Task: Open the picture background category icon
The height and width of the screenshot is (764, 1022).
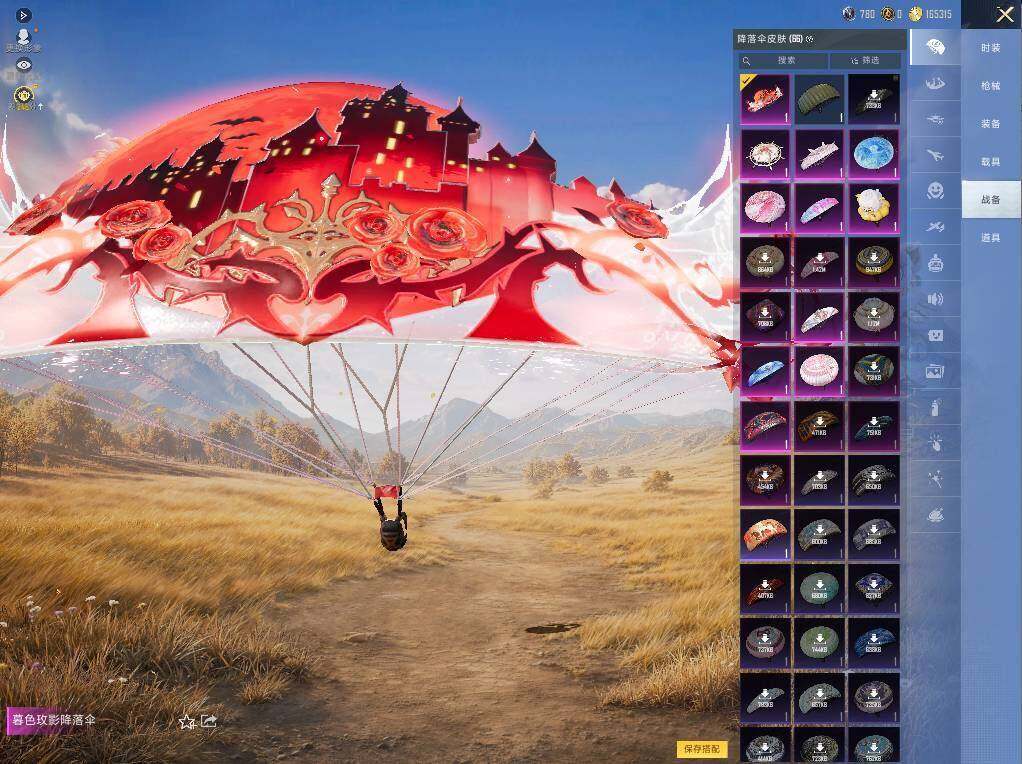Action: coord(935,372)
